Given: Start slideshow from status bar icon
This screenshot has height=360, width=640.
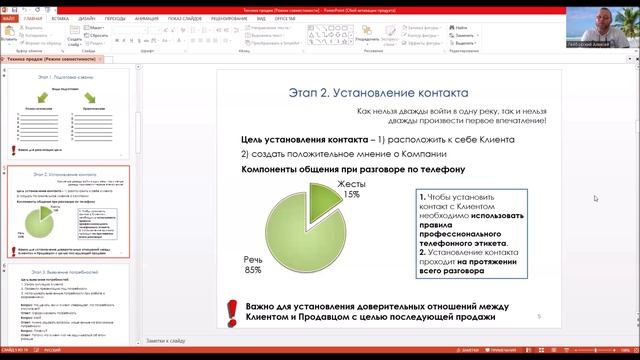Looking at the screenshot, I should coord(566,350).
